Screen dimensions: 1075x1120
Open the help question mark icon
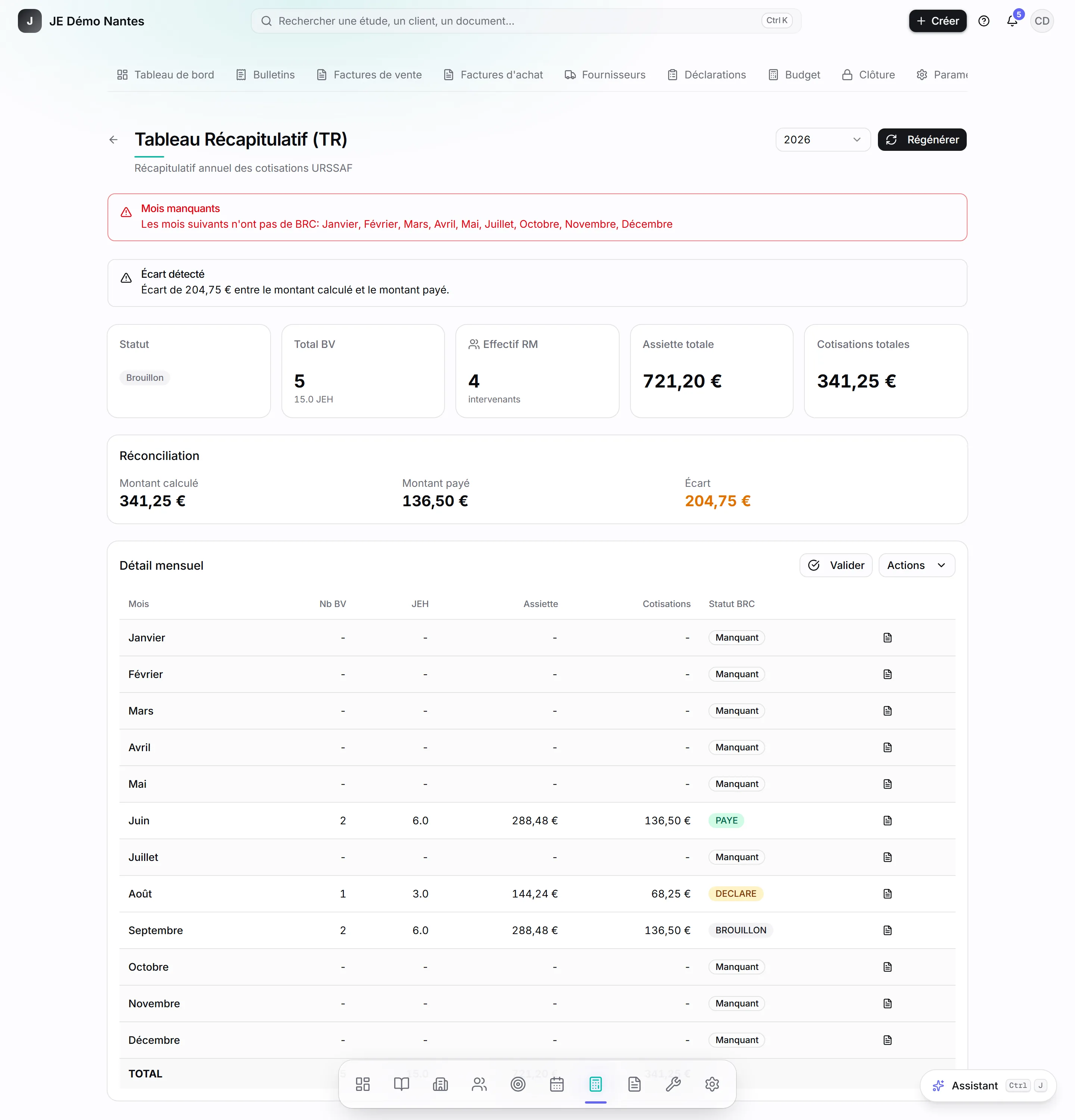click(984, 21)
